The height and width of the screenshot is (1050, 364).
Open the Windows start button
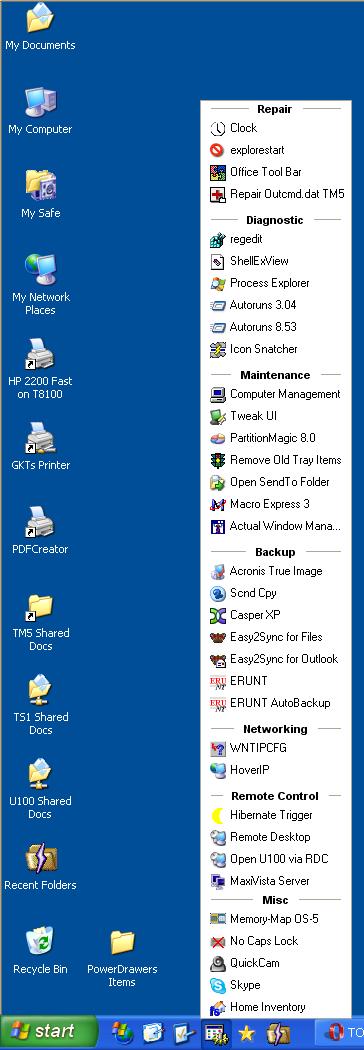click(x=49, y=1031)
